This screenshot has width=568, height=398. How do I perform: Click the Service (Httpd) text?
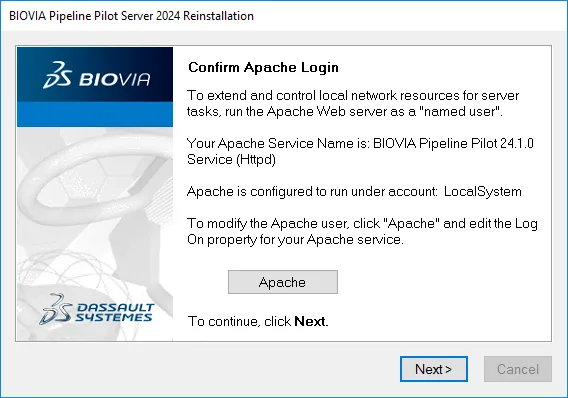pos(231,159)
